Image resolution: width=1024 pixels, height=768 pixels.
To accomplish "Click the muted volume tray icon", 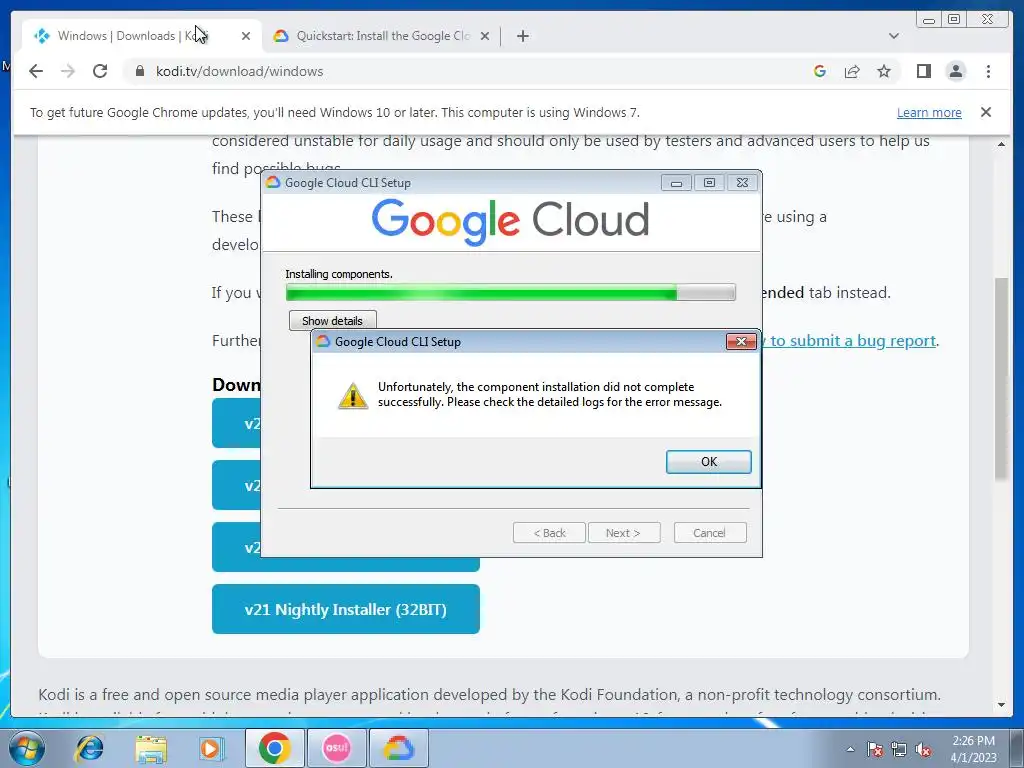I will [923, 750].
